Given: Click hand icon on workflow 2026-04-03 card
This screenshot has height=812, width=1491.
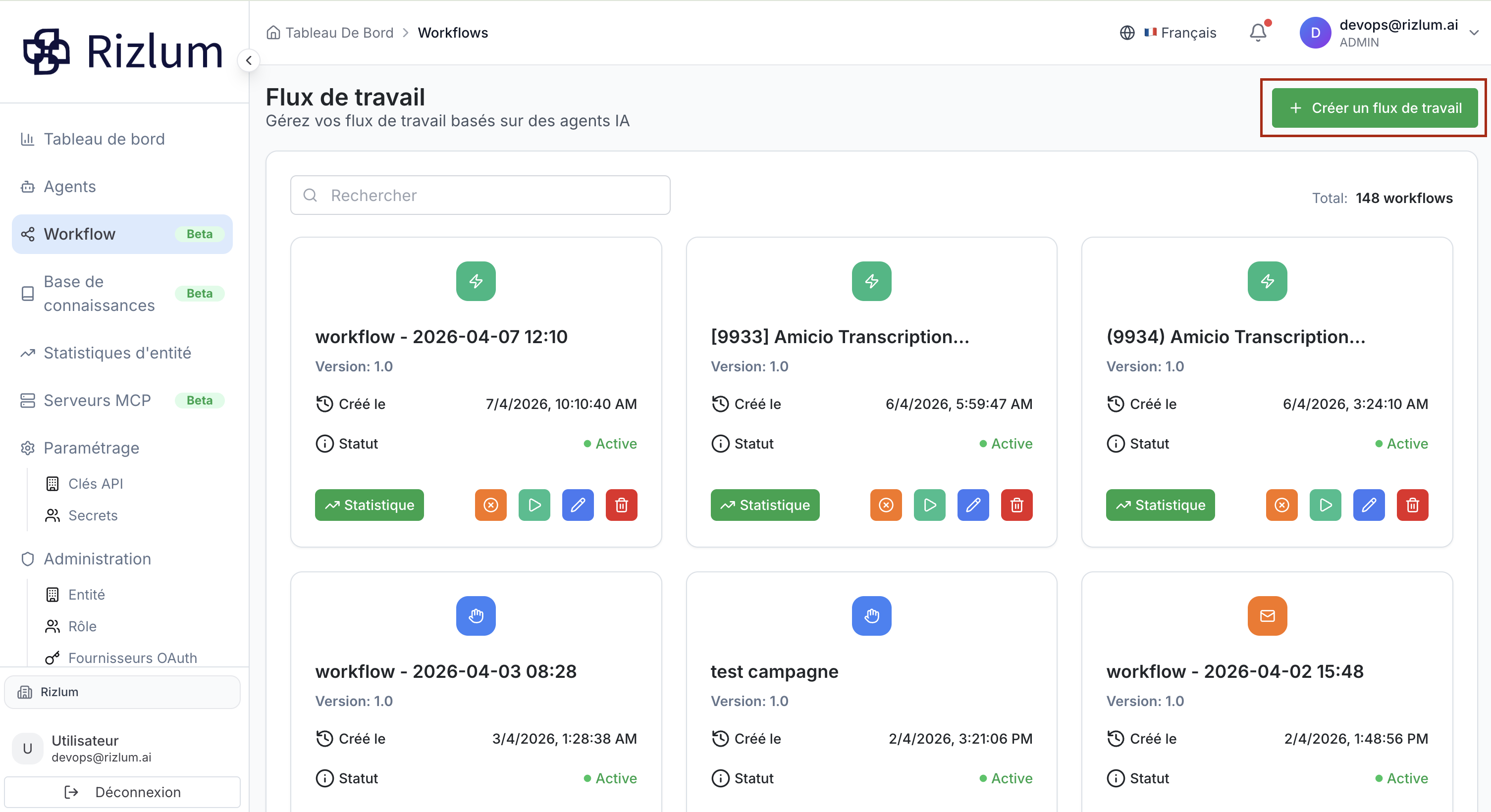Looking at the screenshot, I should (x=476, y=616).
